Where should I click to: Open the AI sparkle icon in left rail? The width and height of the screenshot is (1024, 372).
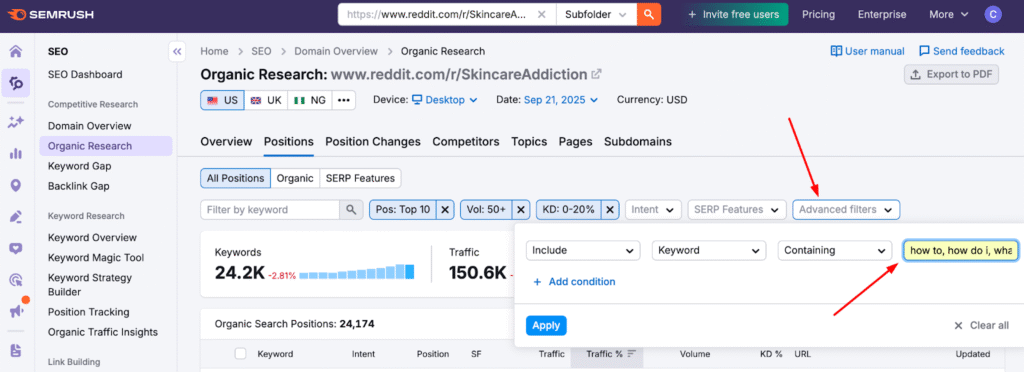coord(16,121)
